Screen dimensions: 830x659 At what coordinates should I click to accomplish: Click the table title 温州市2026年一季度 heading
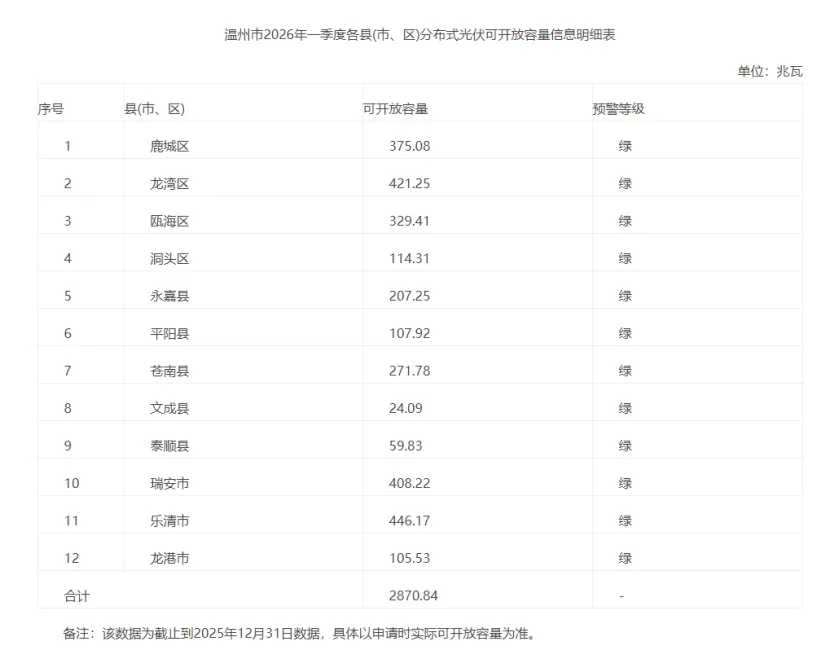419,35
